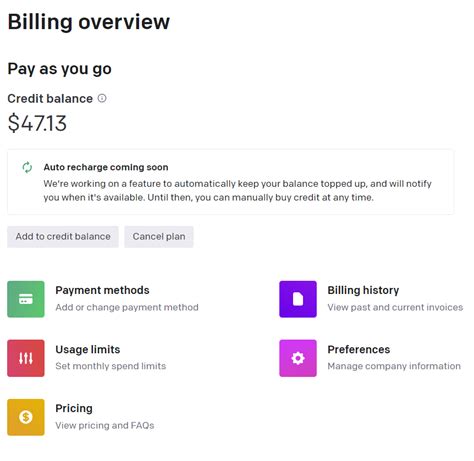Screen dimensions: 474x461
Task: Click 'Manage company information' description
Action: pyautogui.click(x=394, y=366)
